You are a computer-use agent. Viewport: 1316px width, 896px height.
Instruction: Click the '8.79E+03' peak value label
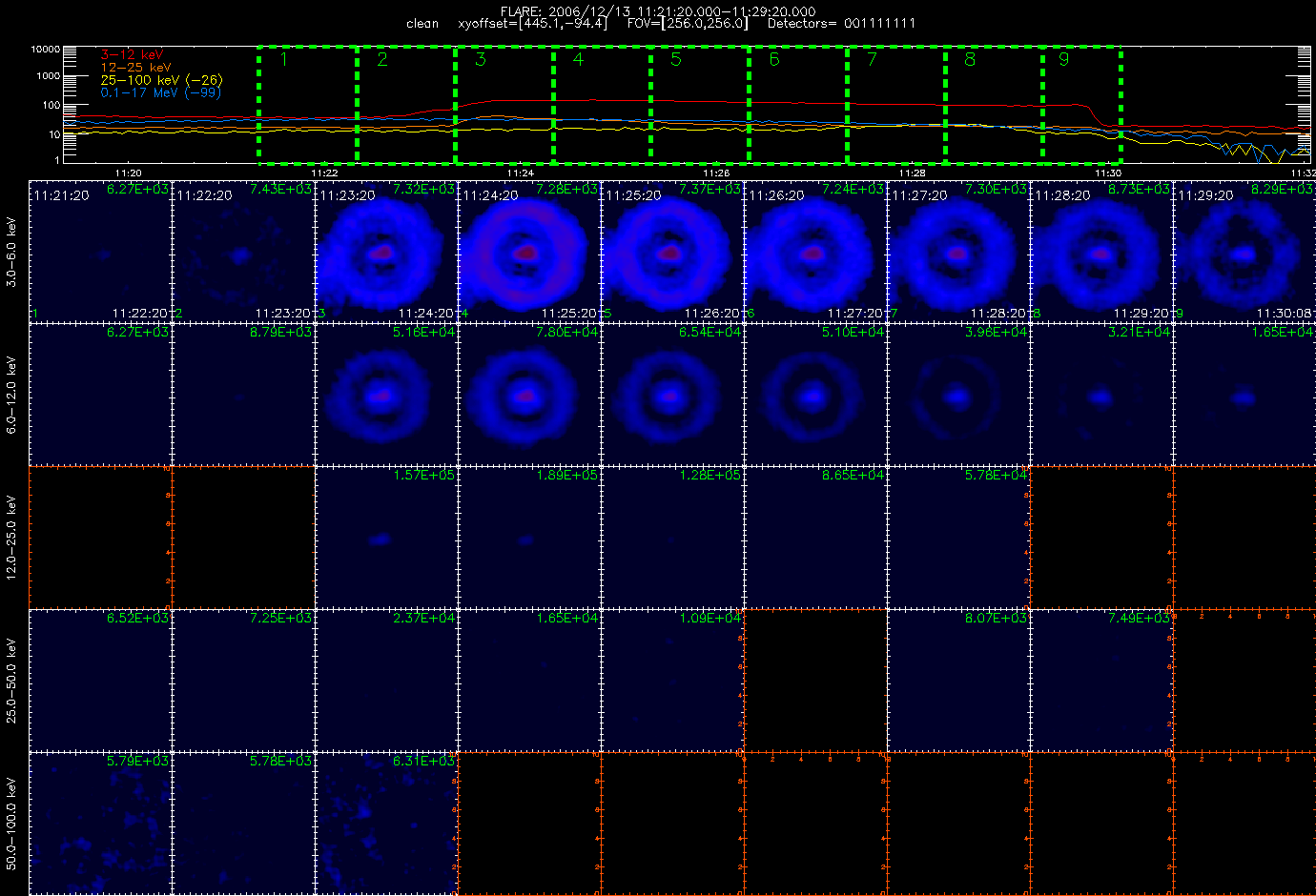point(280,333)
